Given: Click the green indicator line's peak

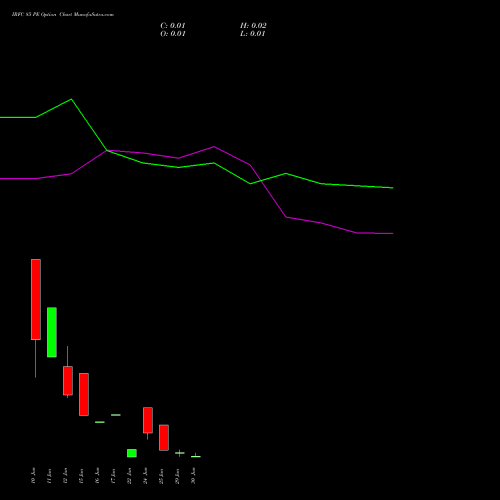Looking at the screenshot, I should [71, 99].
